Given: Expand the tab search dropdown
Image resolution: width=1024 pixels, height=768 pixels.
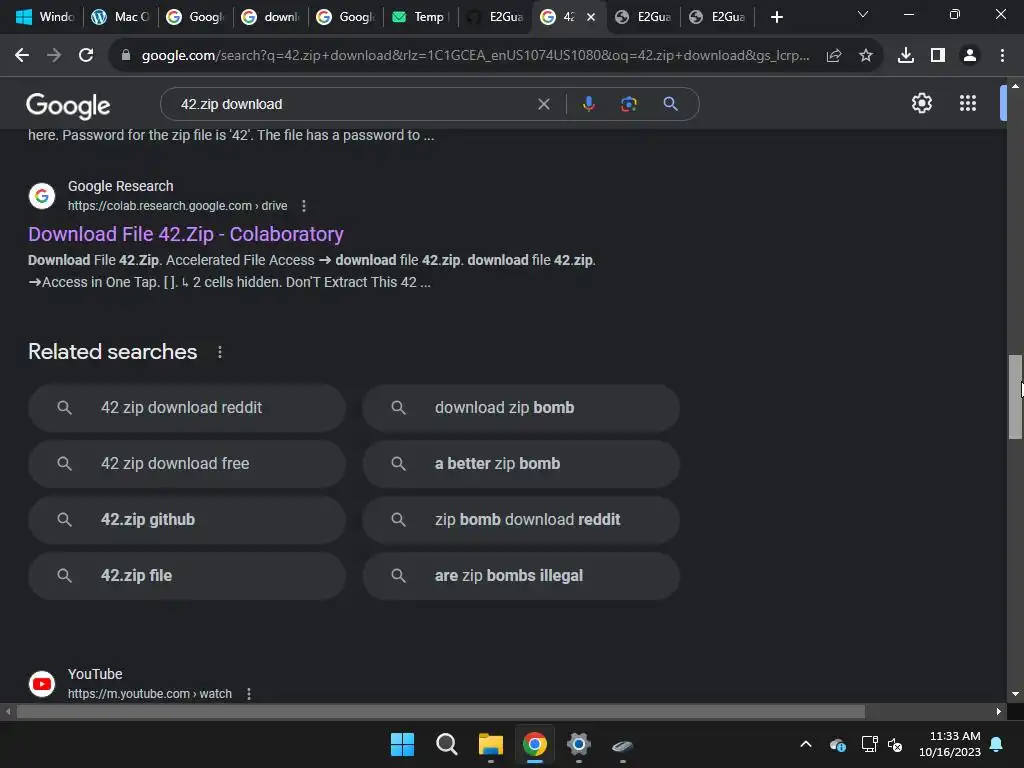Looking at the screenshot, I should [x=863, y=14].
